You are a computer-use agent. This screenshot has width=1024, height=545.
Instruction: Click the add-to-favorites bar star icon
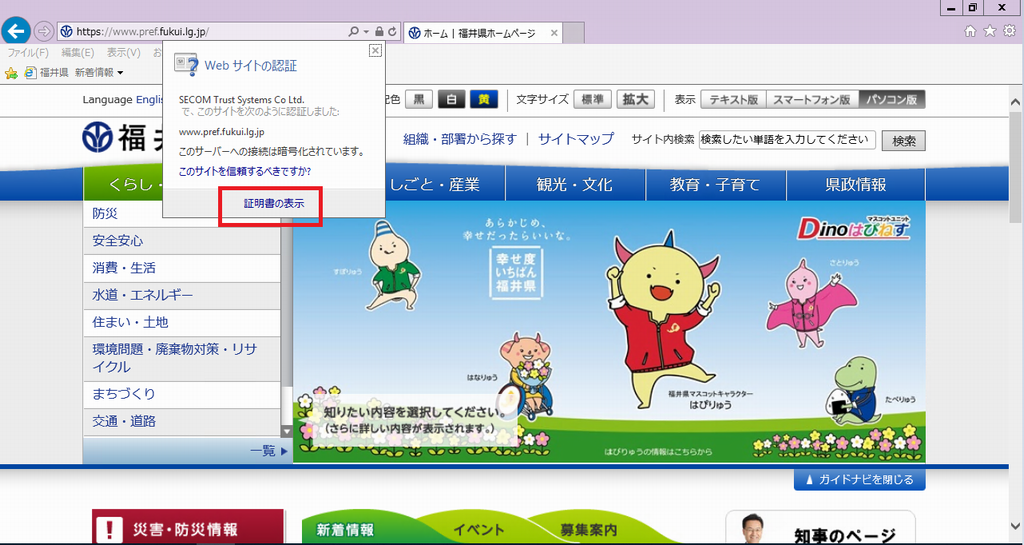10,72
